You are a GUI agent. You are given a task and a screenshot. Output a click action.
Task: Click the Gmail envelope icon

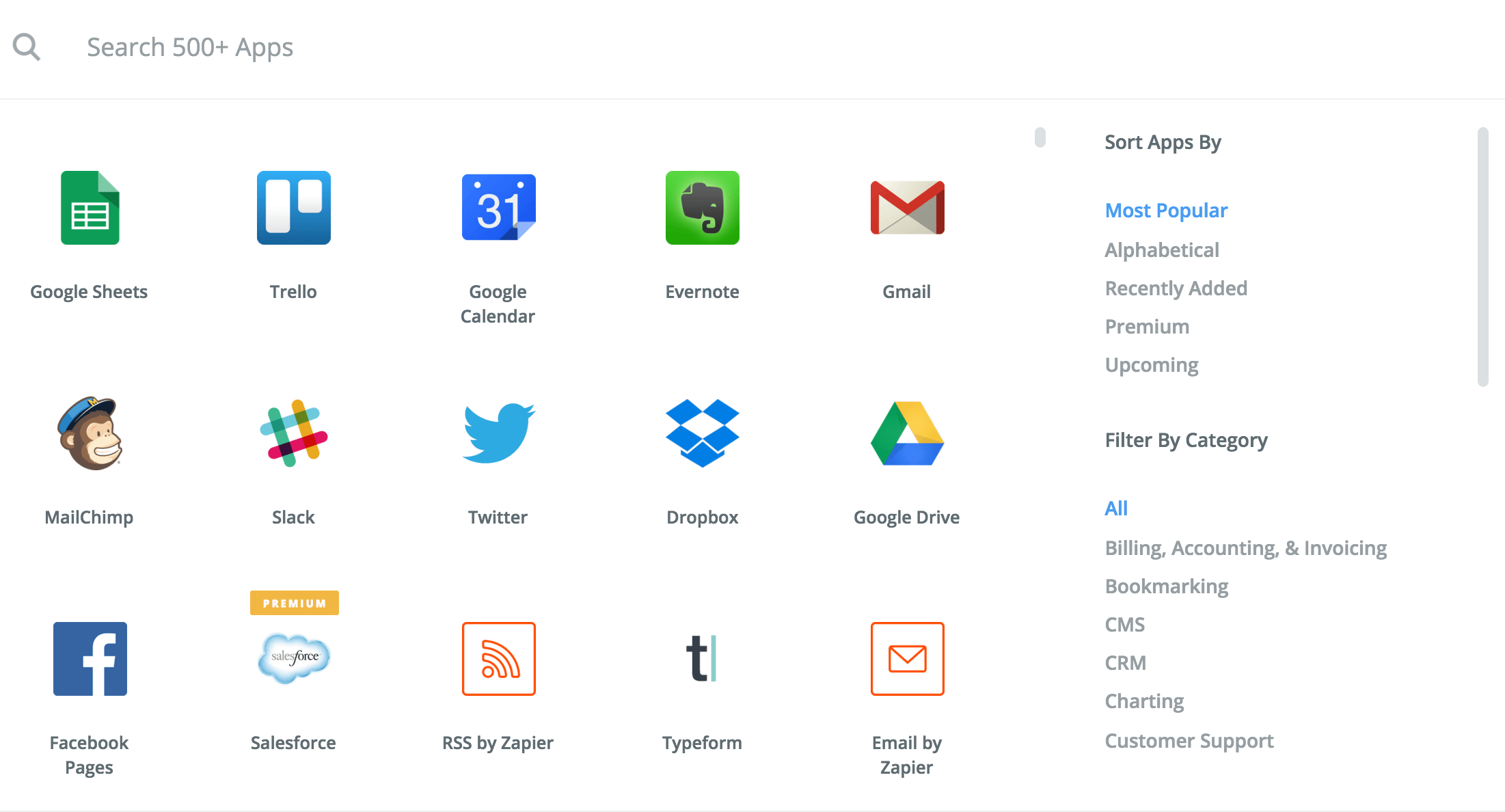coord(907,208)
